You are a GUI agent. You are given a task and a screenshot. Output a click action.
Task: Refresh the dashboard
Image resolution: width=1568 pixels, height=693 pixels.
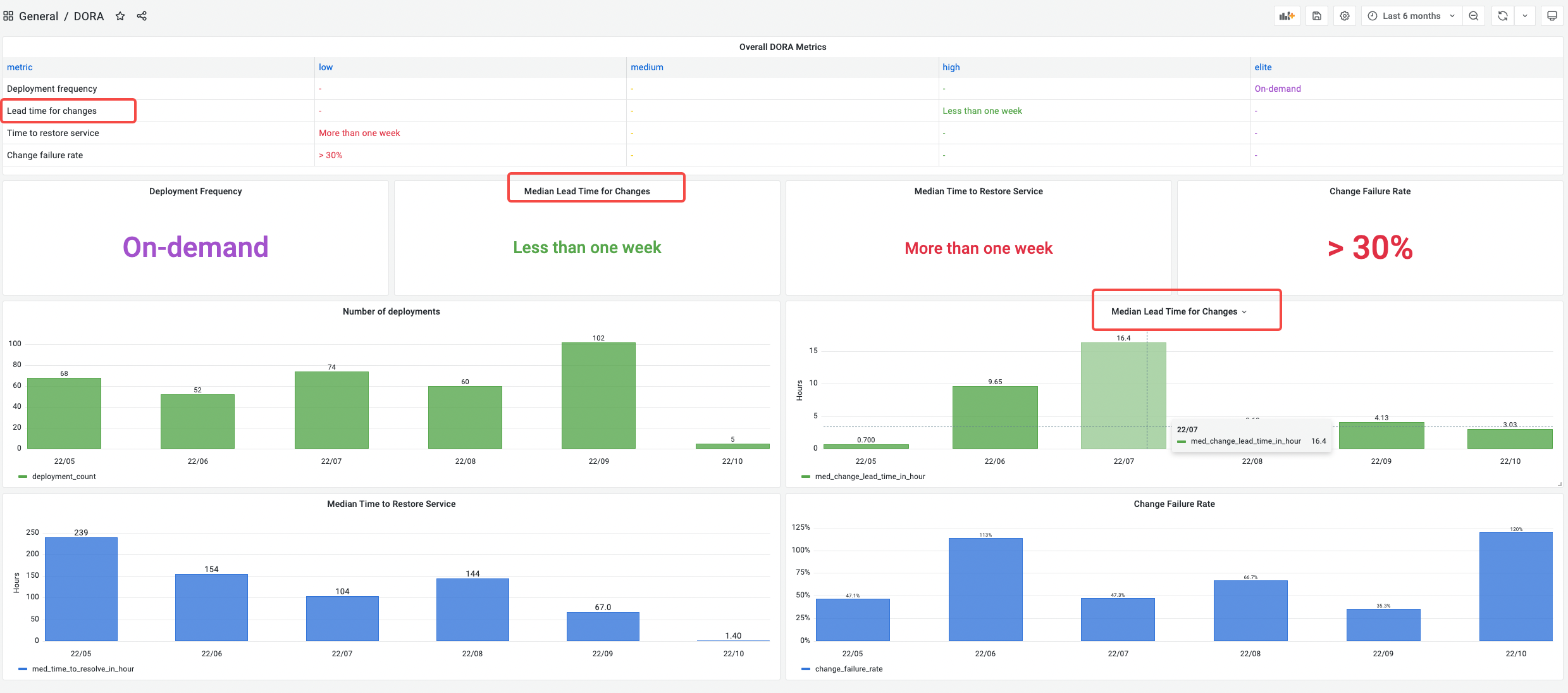(1503, 16)
